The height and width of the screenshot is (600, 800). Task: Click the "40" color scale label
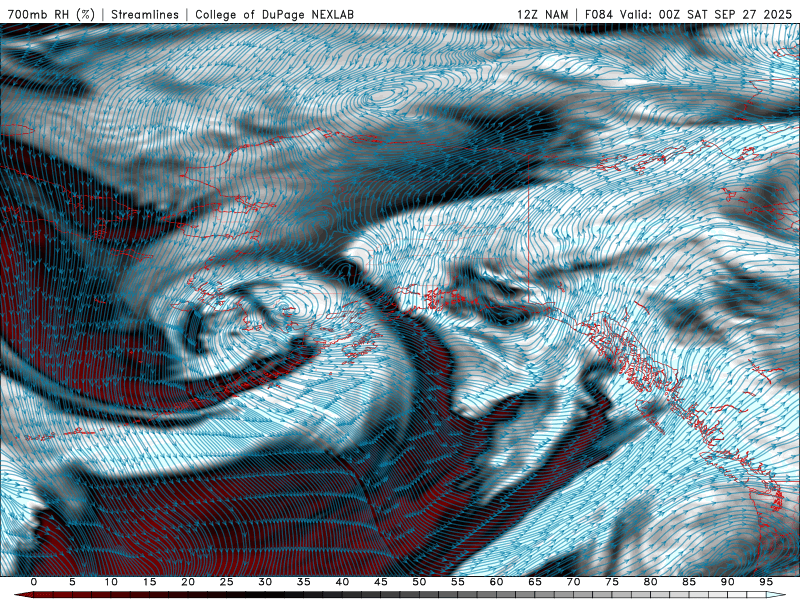point(342,582)
